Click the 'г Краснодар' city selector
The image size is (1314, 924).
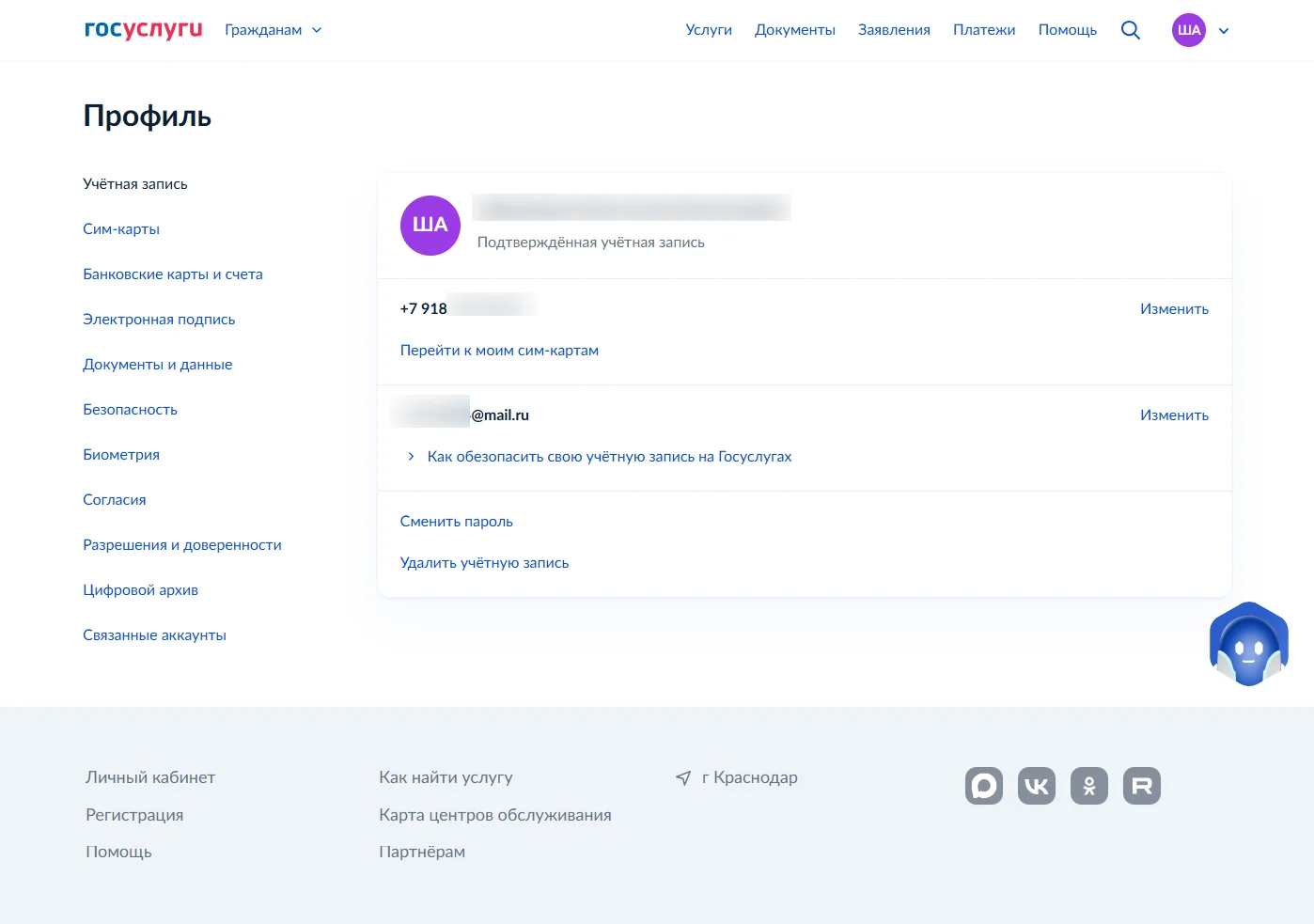[750, 777]
